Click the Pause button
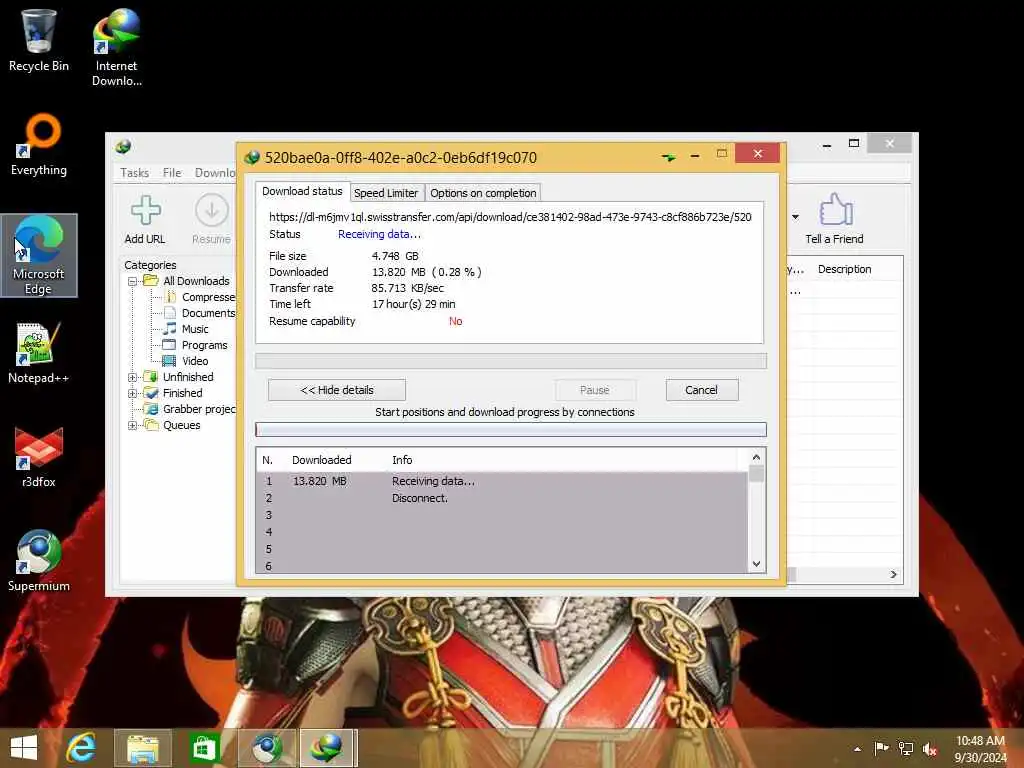 [595, 390]
